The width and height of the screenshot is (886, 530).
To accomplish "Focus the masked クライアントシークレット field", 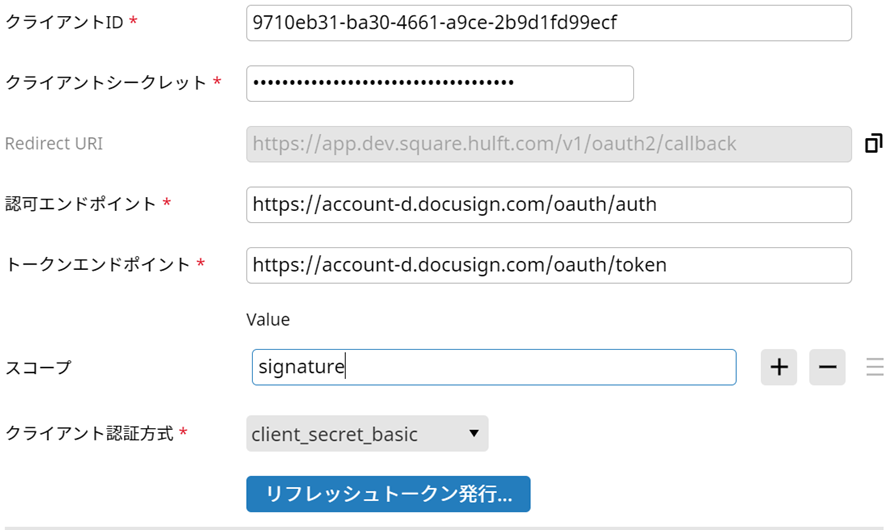I will pos(439,83).
